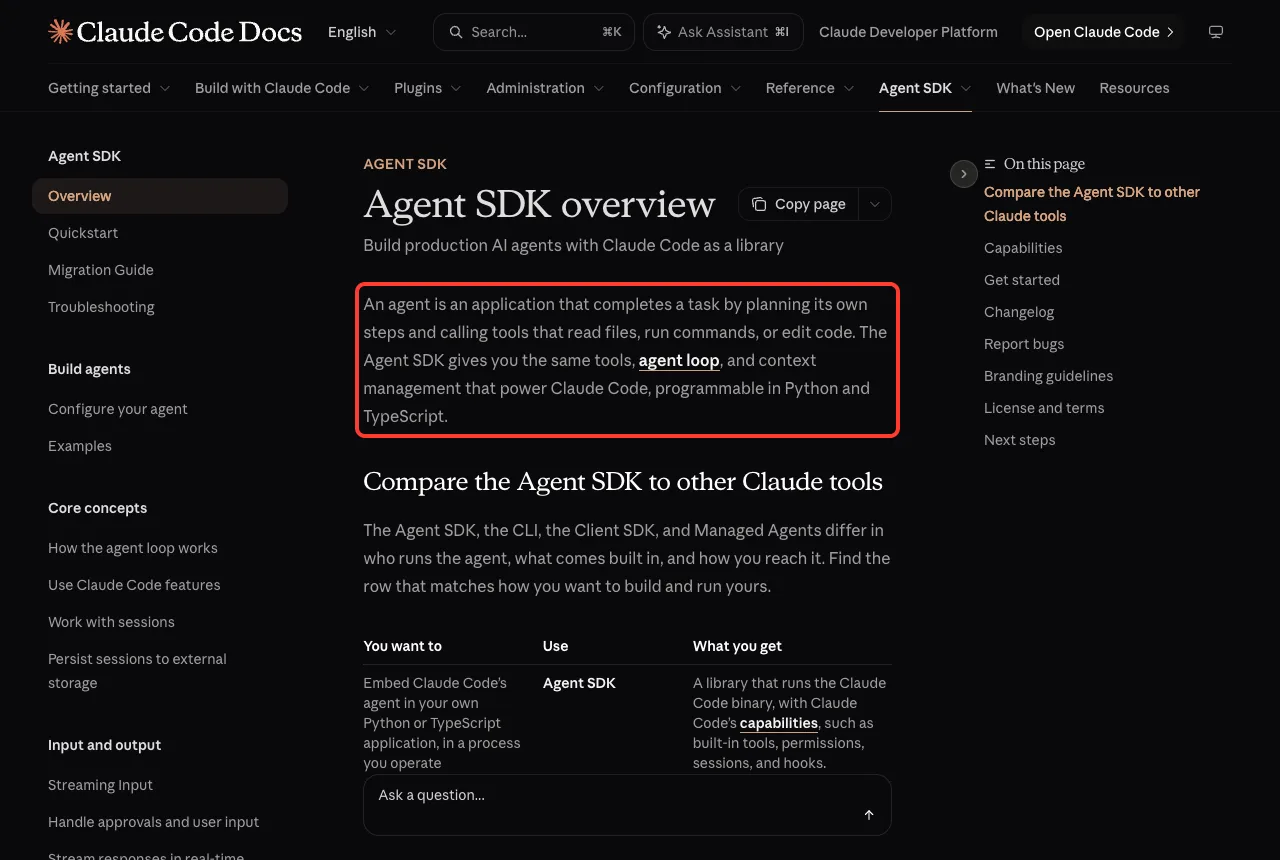Select Overview in the sidebar
This screenshot has height=860, width=1280.
tap(160, 196)
